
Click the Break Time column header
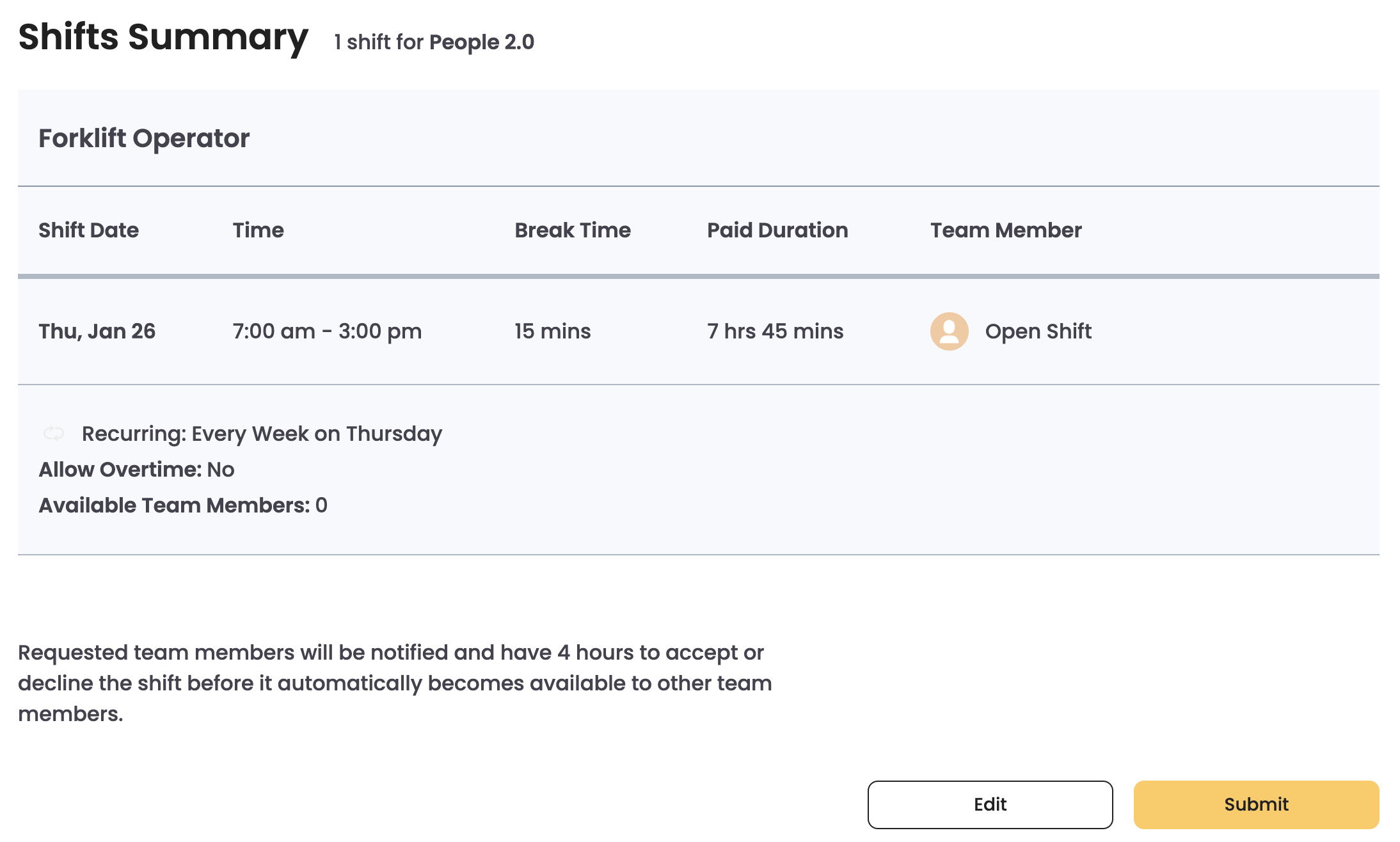573,230
